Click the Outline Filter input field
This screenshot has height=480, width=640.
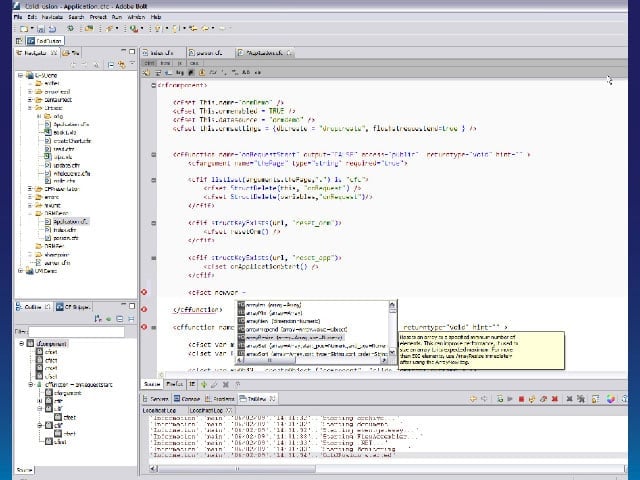pyautogui.click(x=76, y=332)
